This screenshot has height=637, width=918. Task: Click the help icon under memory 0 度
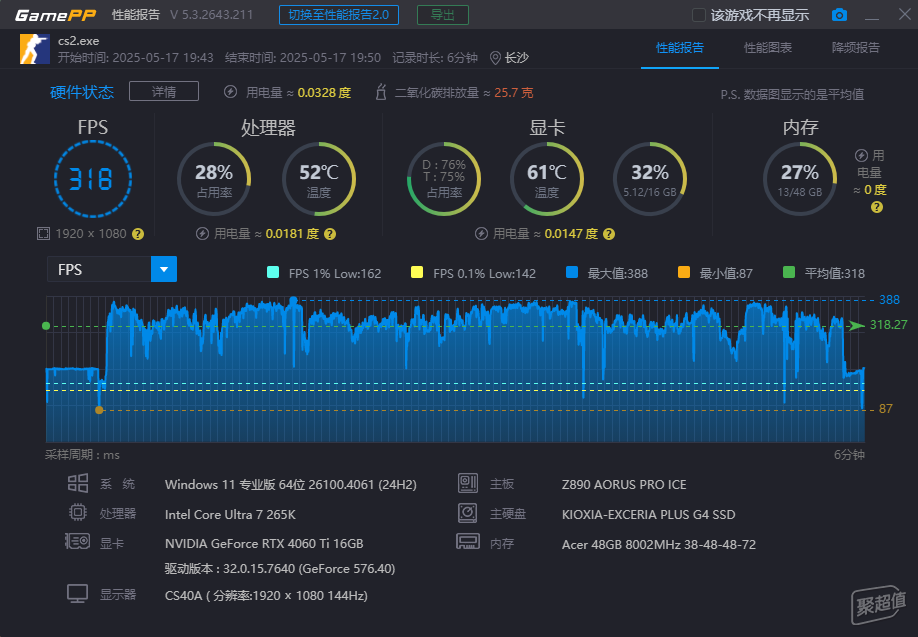[877, 207]
